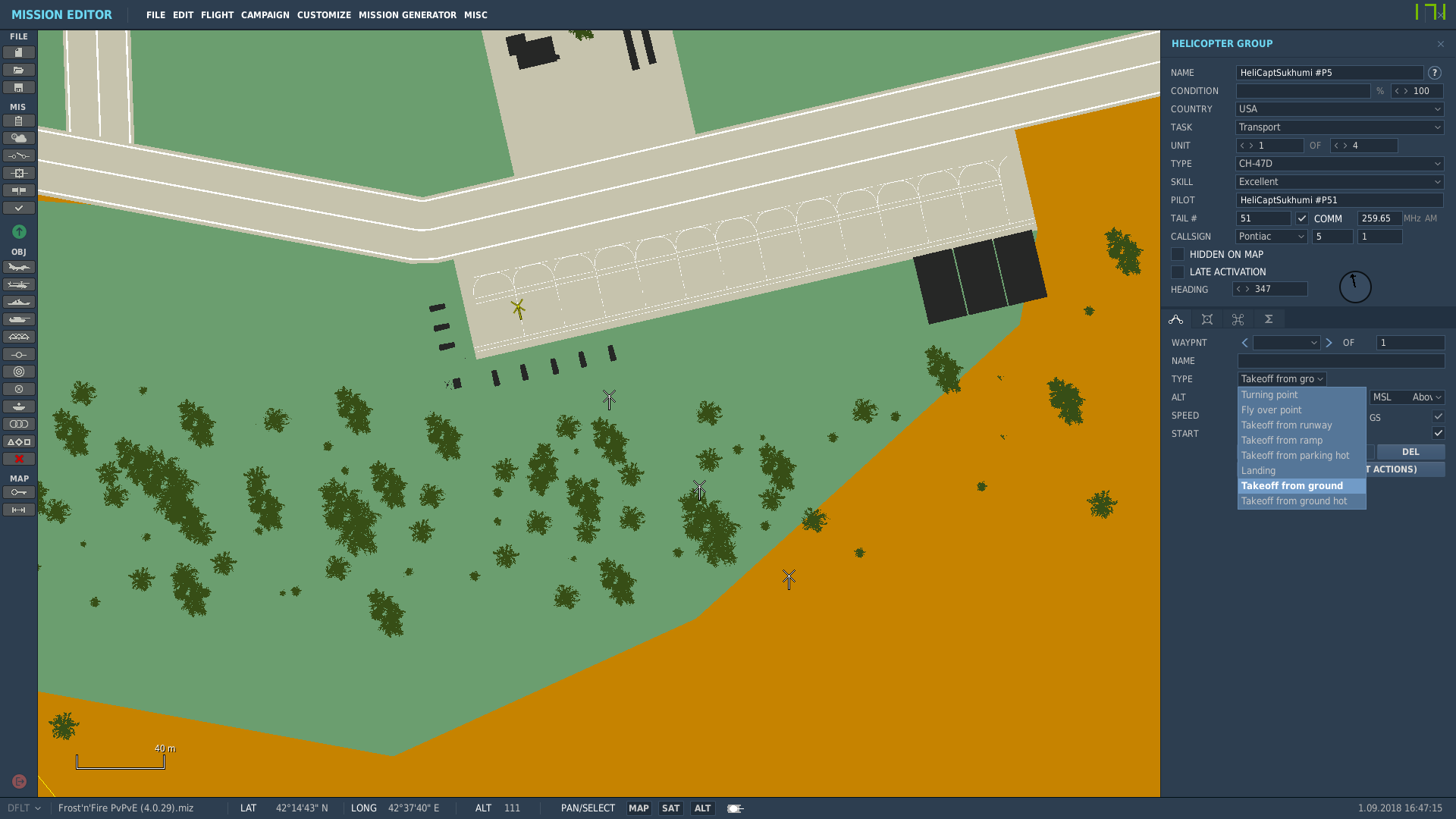Click the Save mission disk icon
This screenshot has width=1456, height=819.
click(19, 87)
